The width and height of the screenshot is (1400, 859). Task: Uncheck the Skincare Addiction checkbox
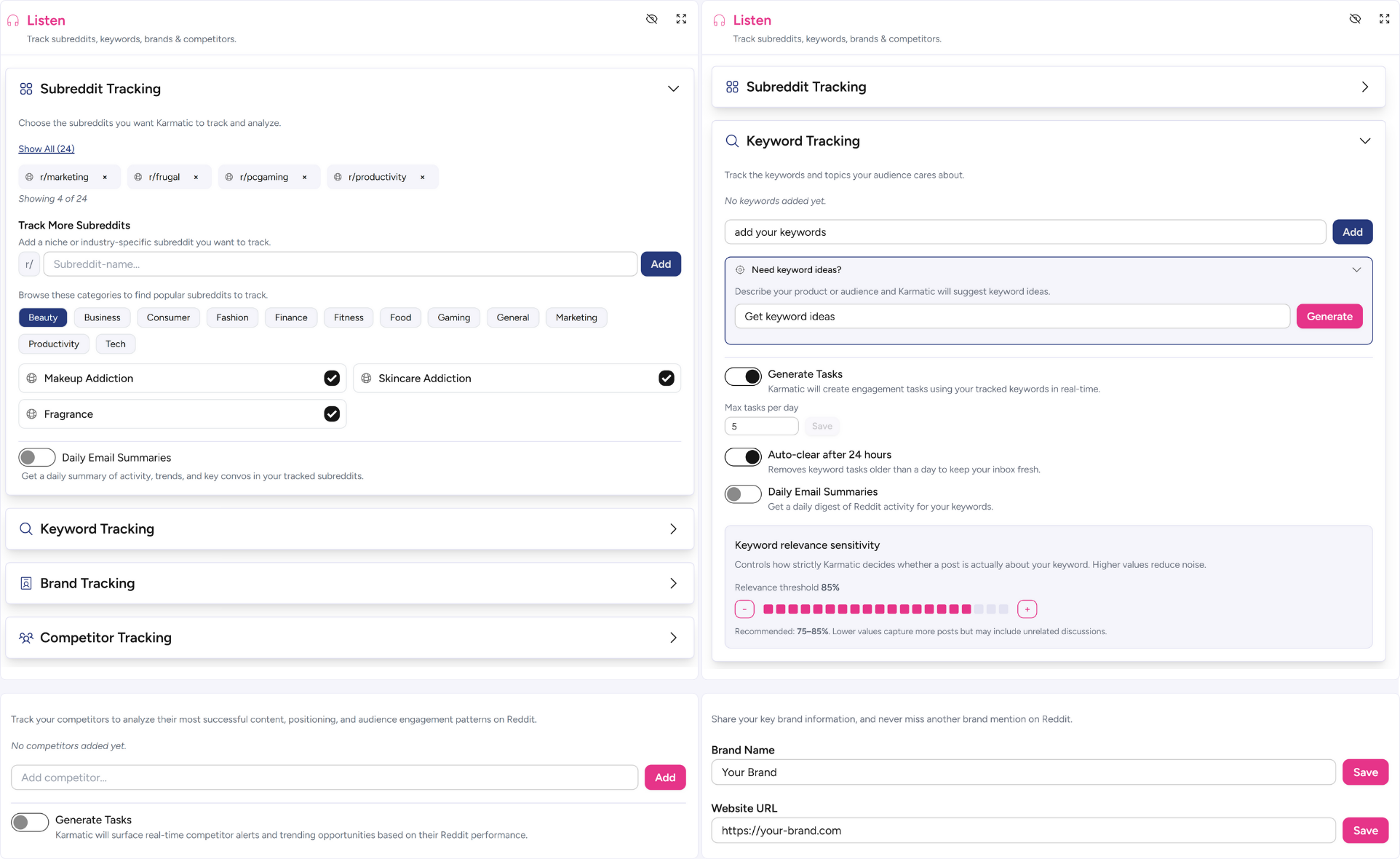(666, 378)
